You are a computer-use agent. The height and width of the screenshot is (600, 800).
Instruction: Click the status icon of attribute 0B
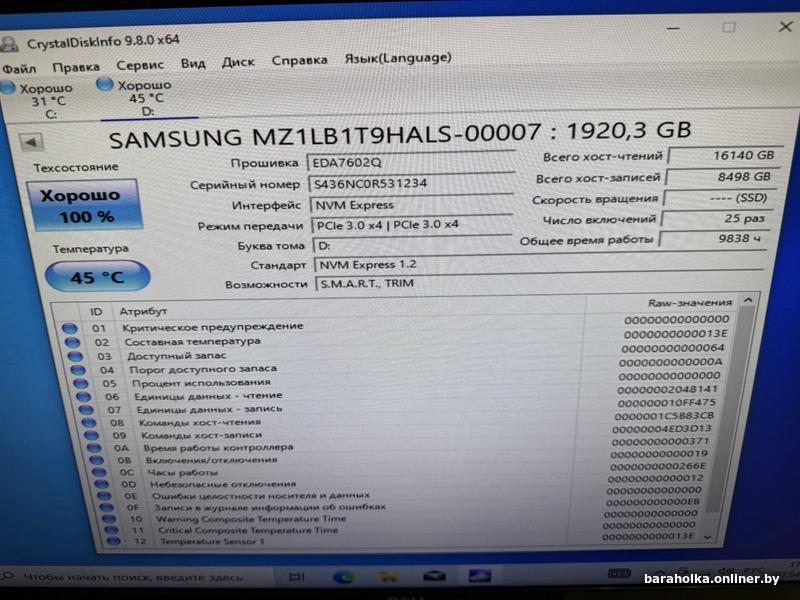96,460
